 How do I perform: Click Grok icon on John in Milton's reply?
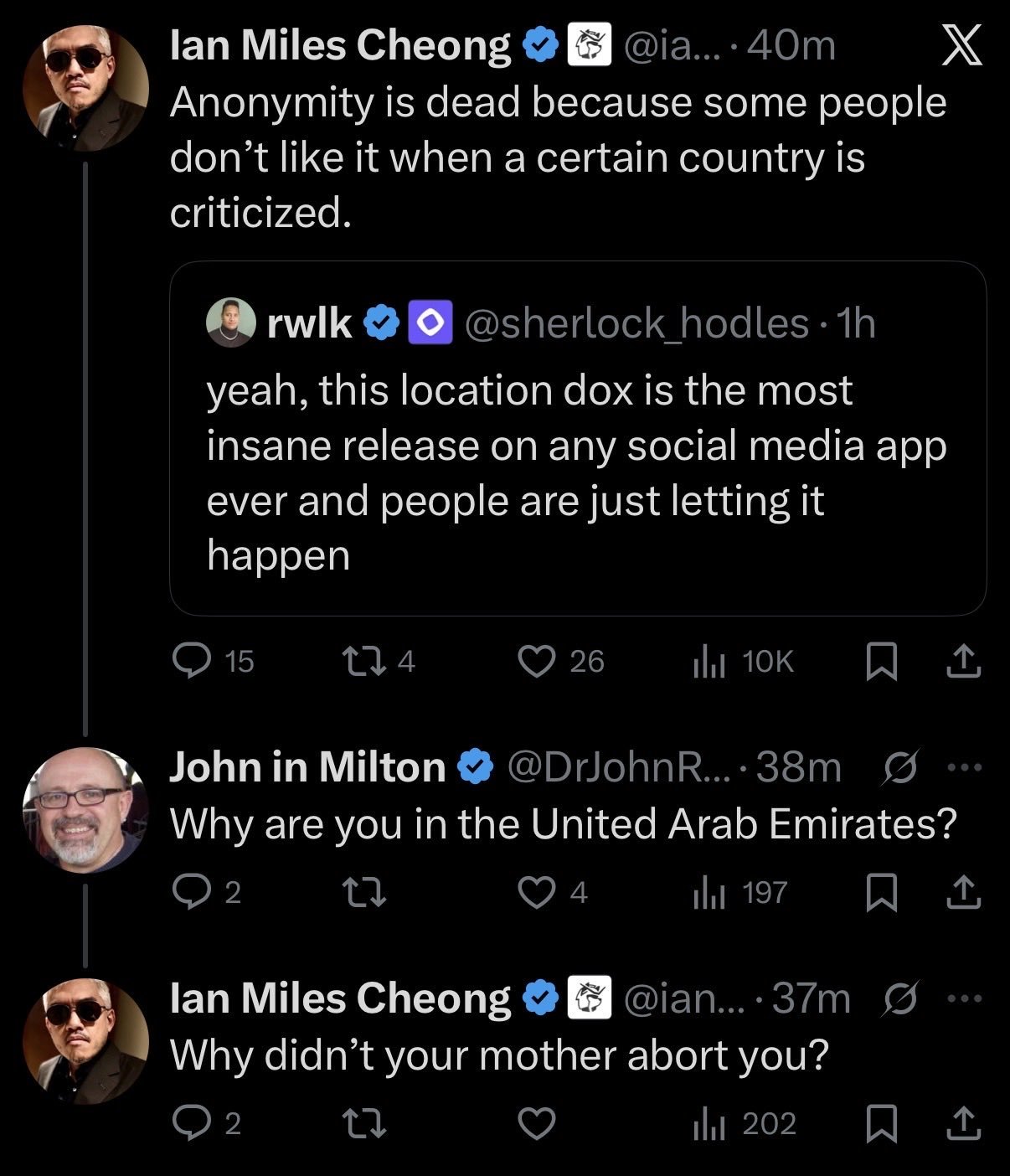(899, 766)
